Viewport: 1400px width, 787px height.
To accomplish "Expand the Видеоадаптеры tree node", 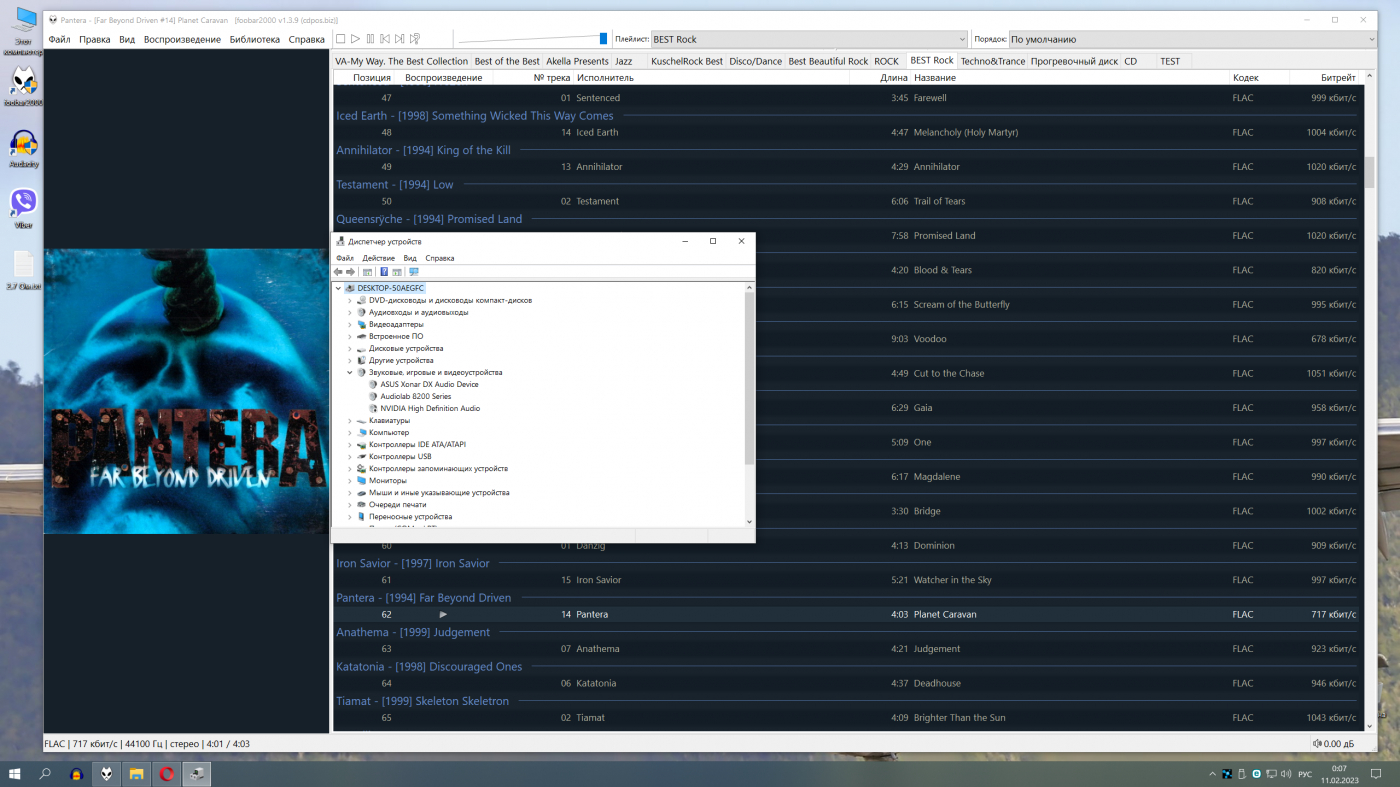I will [350, 324].
